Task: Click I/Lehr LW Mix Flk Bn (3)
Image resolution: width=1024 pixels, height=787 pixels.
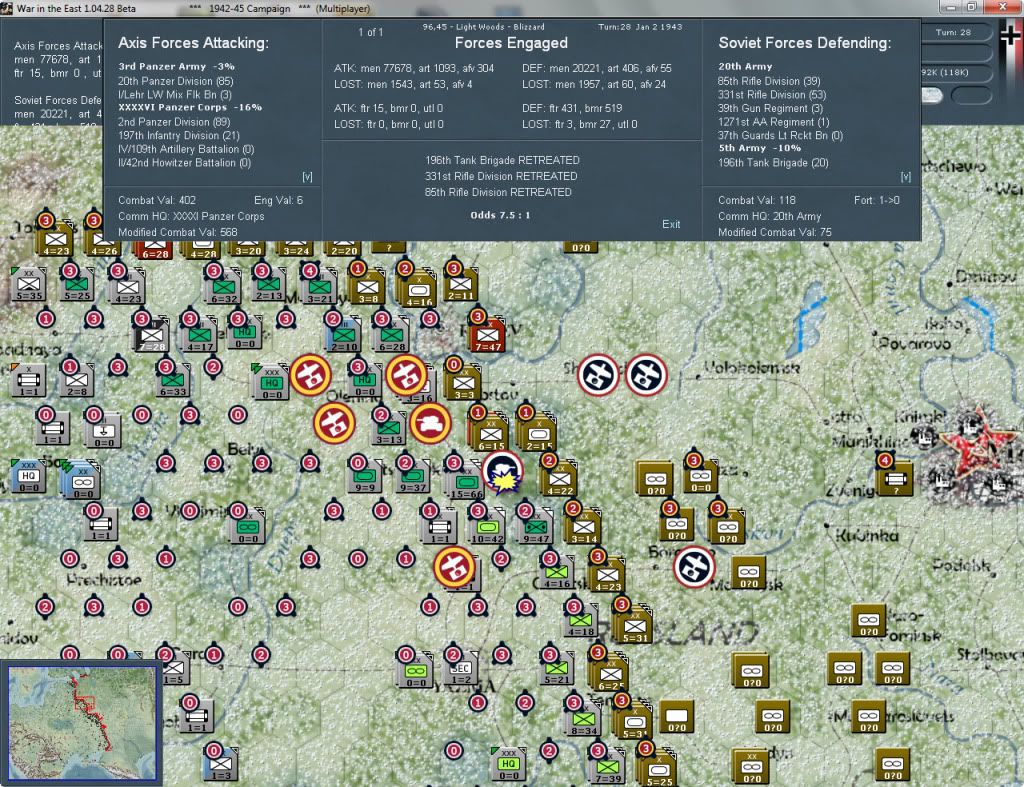Action: click(x=175, y=95)
